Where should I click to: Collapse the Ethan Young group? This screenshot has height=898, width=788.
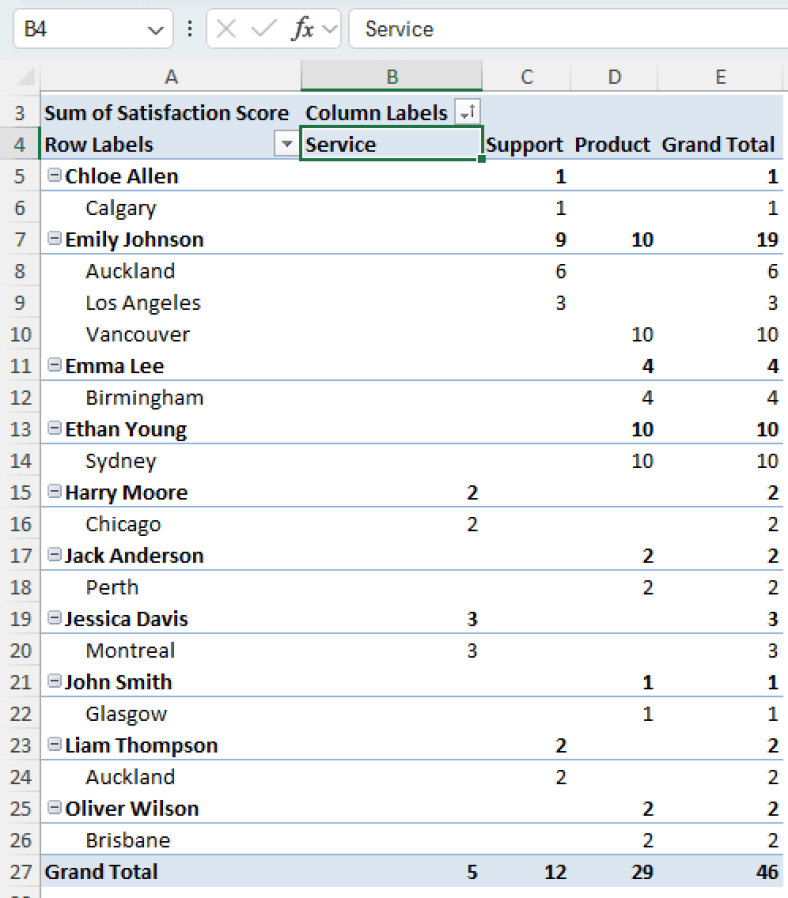[54, 428]
